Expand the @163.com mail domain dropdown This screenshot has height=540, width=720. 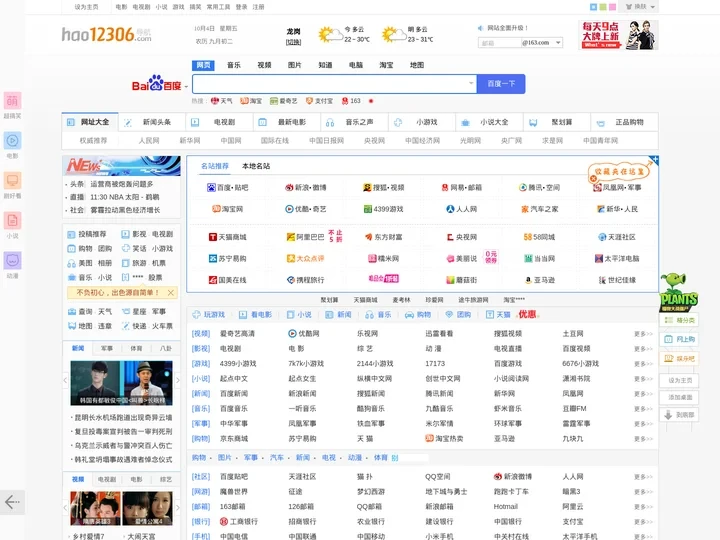tap(558, 43)
